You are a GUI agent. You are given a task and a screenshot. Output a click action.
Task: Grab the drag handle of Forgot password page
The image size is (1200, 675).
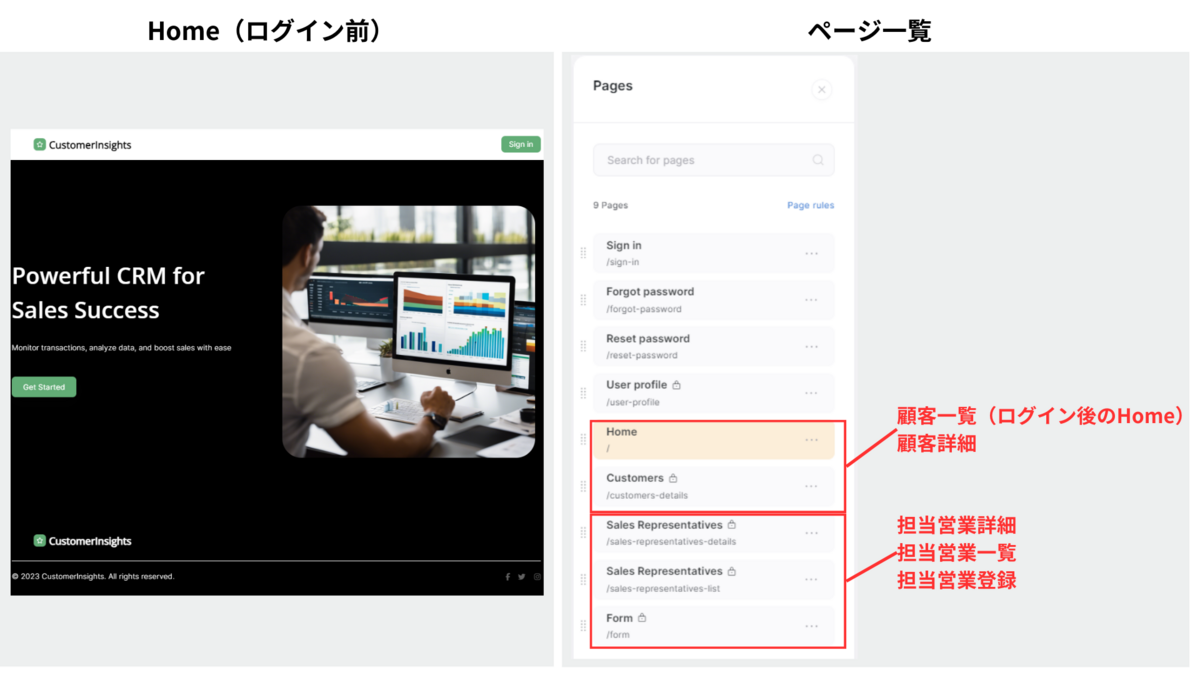[583, 300]
